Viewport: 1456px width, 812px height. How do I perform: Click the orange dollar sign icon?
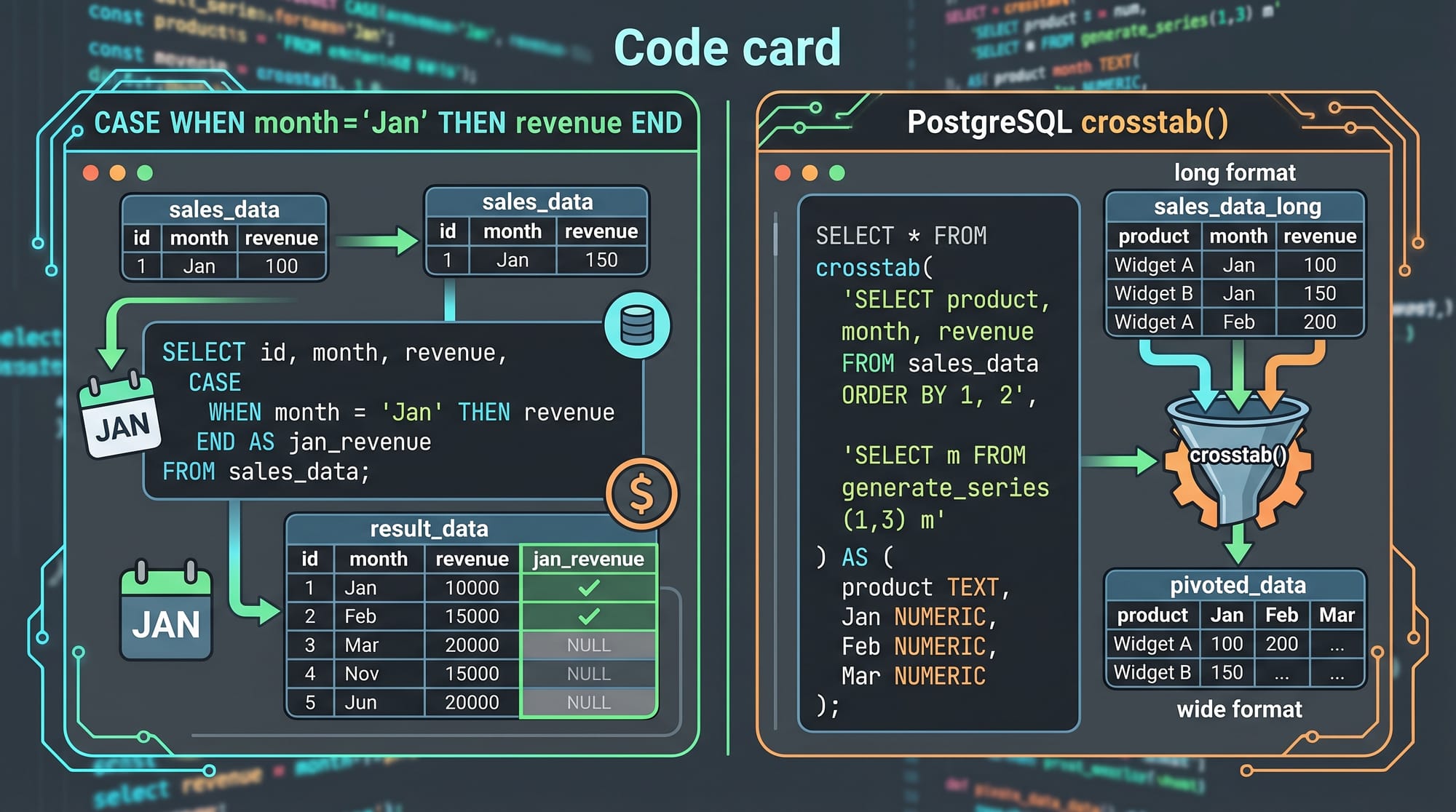coord(641,494)
